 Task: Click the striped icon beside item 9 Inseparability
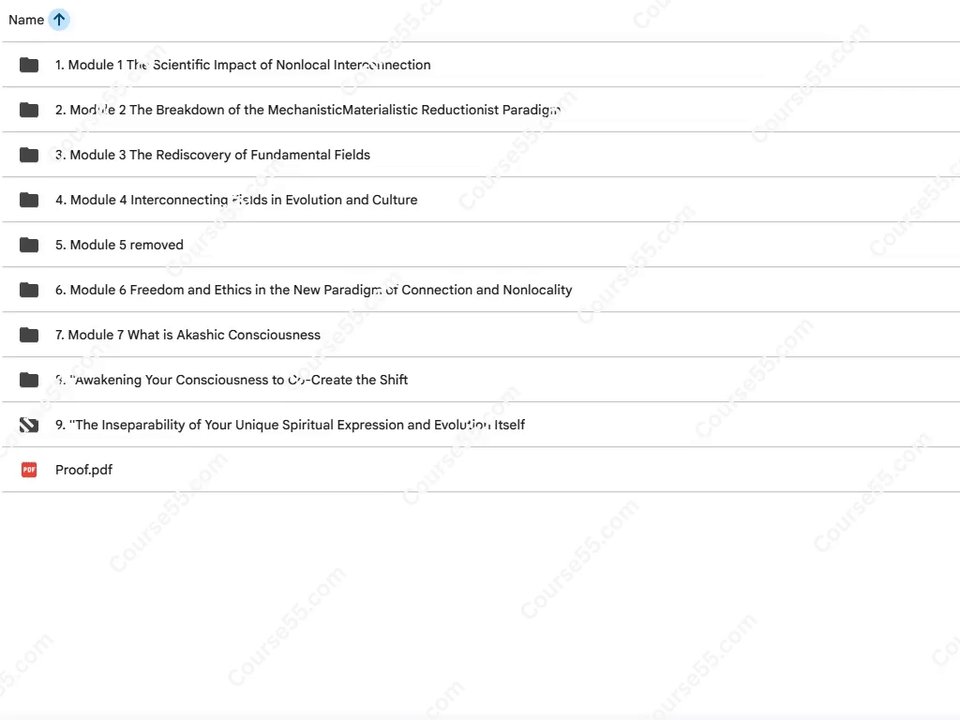click(x=29, y=425)
